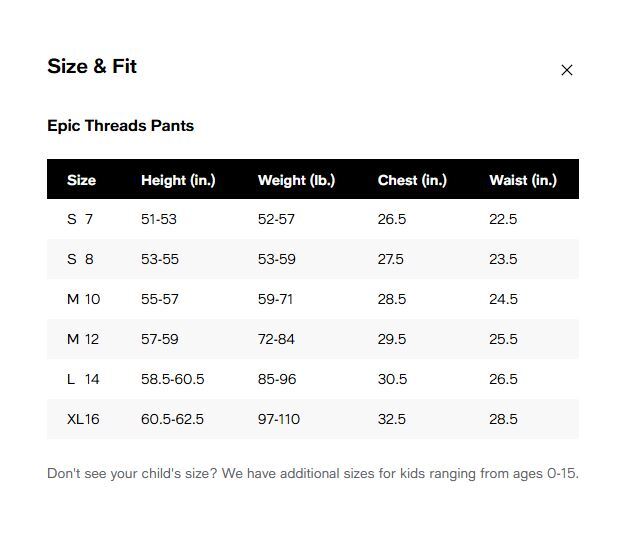Click the 32.5 chest measurement
The width and height of the screenshot is (625, 550).
(x=392, y=419)
